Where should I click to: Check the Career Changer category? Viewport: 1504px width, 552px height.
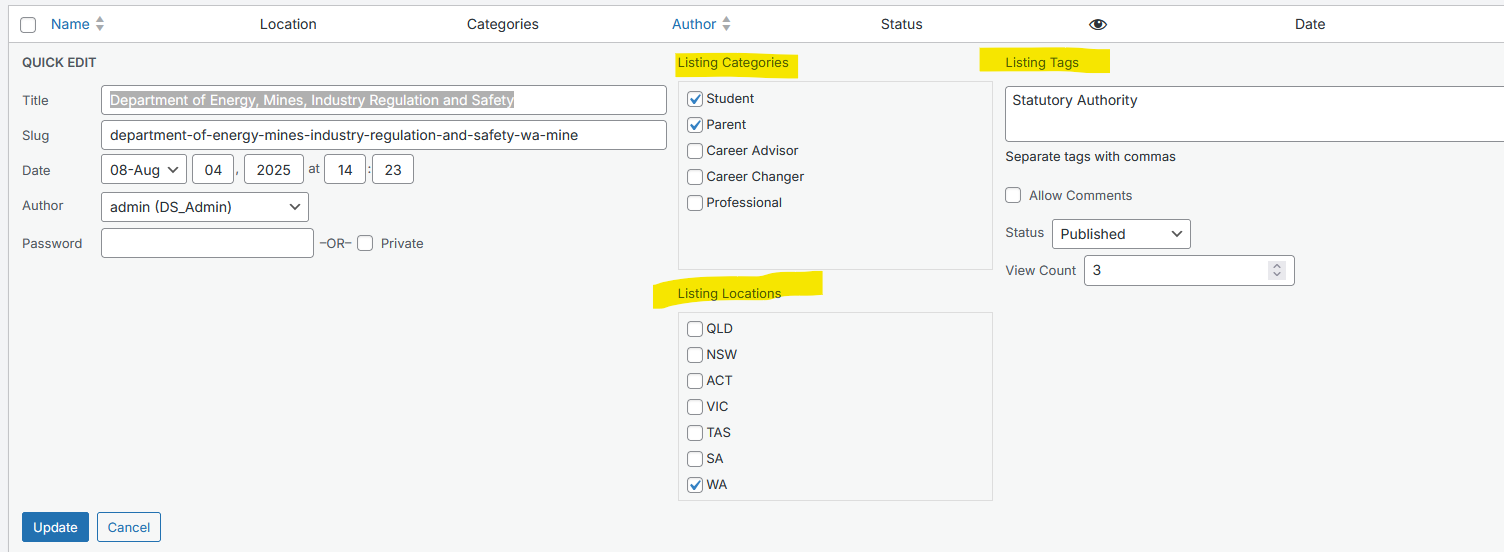pos(695,177)
